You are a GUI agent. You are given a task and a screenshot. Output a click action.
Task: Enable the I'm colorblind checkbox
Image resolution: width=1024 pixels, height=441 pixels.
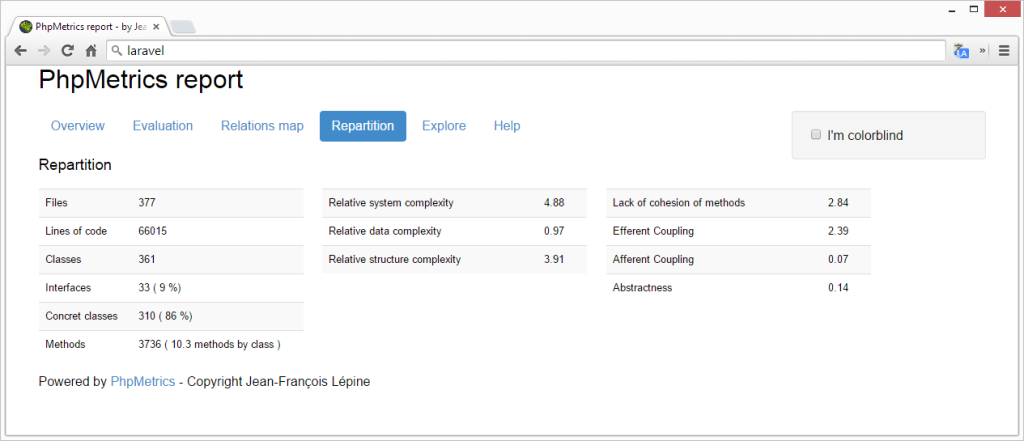(816, 135)
